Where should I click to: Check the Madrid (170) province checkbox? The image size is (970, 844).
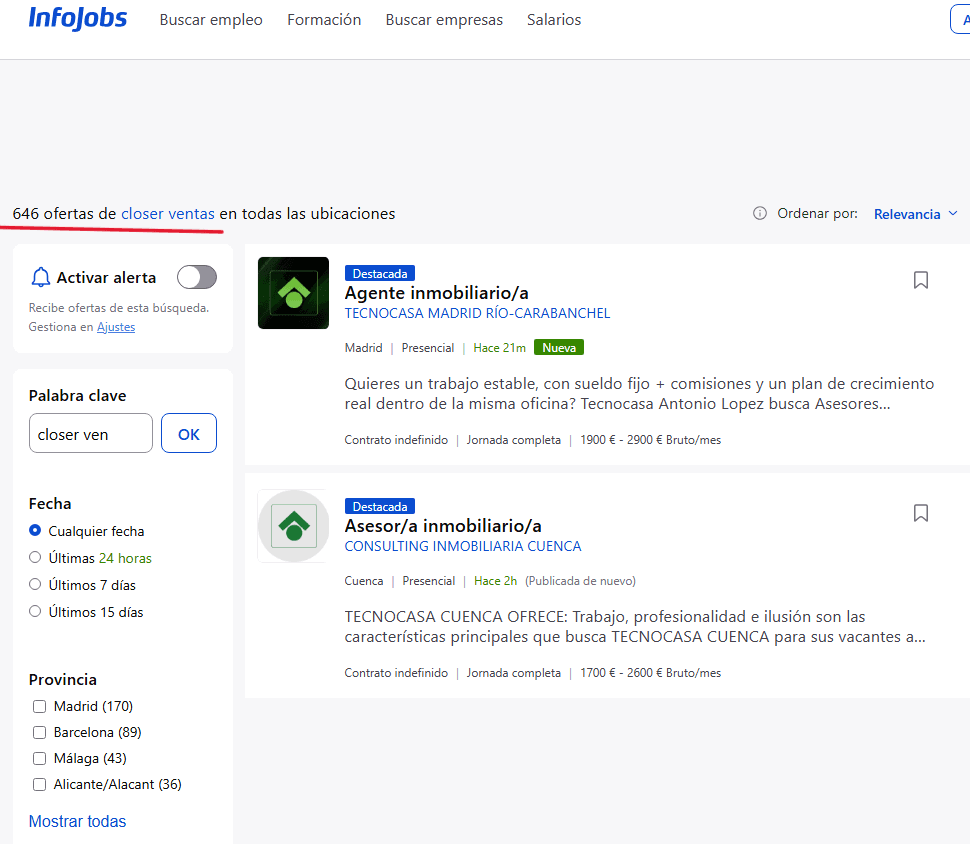click(40, 706)
